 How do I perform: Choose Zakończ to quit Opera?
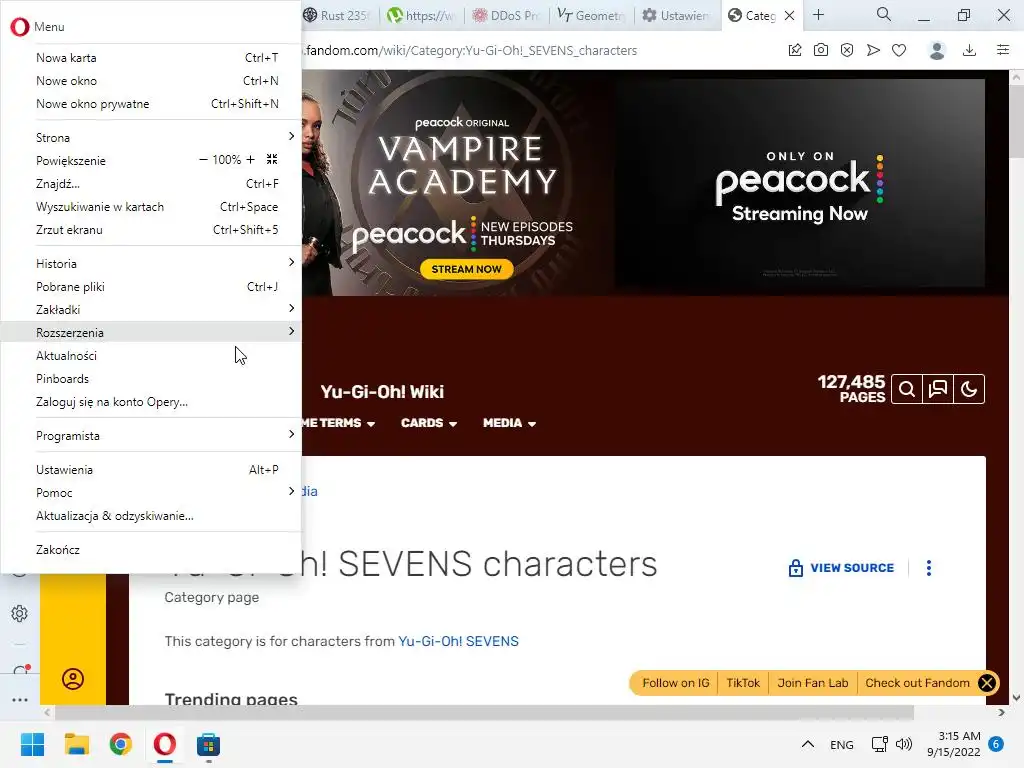151,550
